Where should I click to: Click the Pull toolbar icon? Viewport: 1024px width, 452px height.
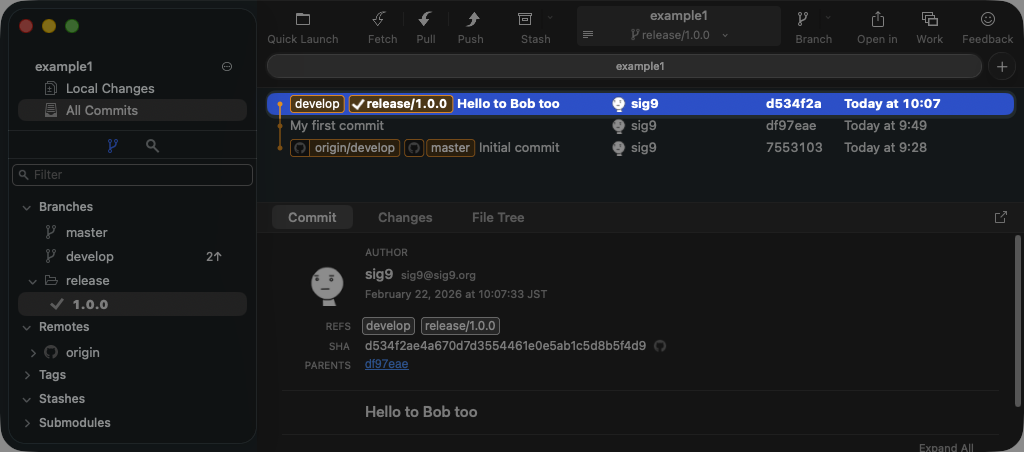(x=426, y=20)
